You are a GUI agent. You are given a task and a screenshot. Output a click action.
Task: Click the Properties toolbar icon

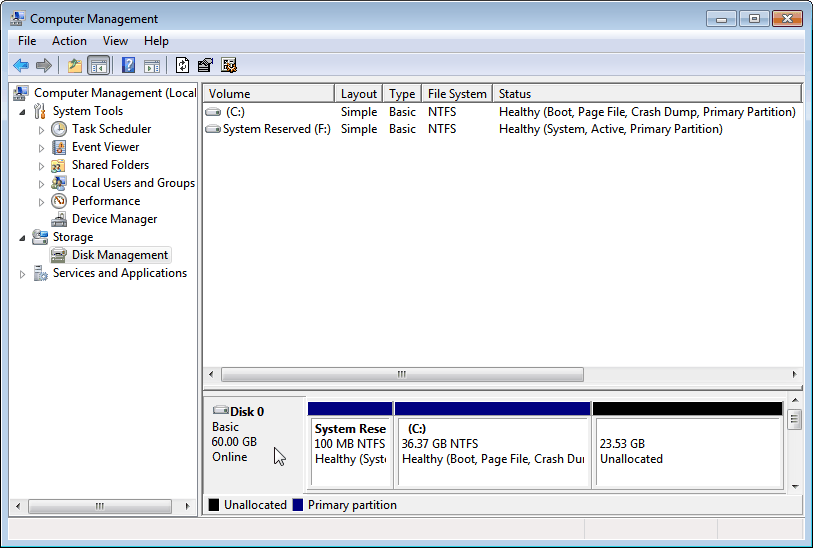pyautogui.click(x=205, y=65)
